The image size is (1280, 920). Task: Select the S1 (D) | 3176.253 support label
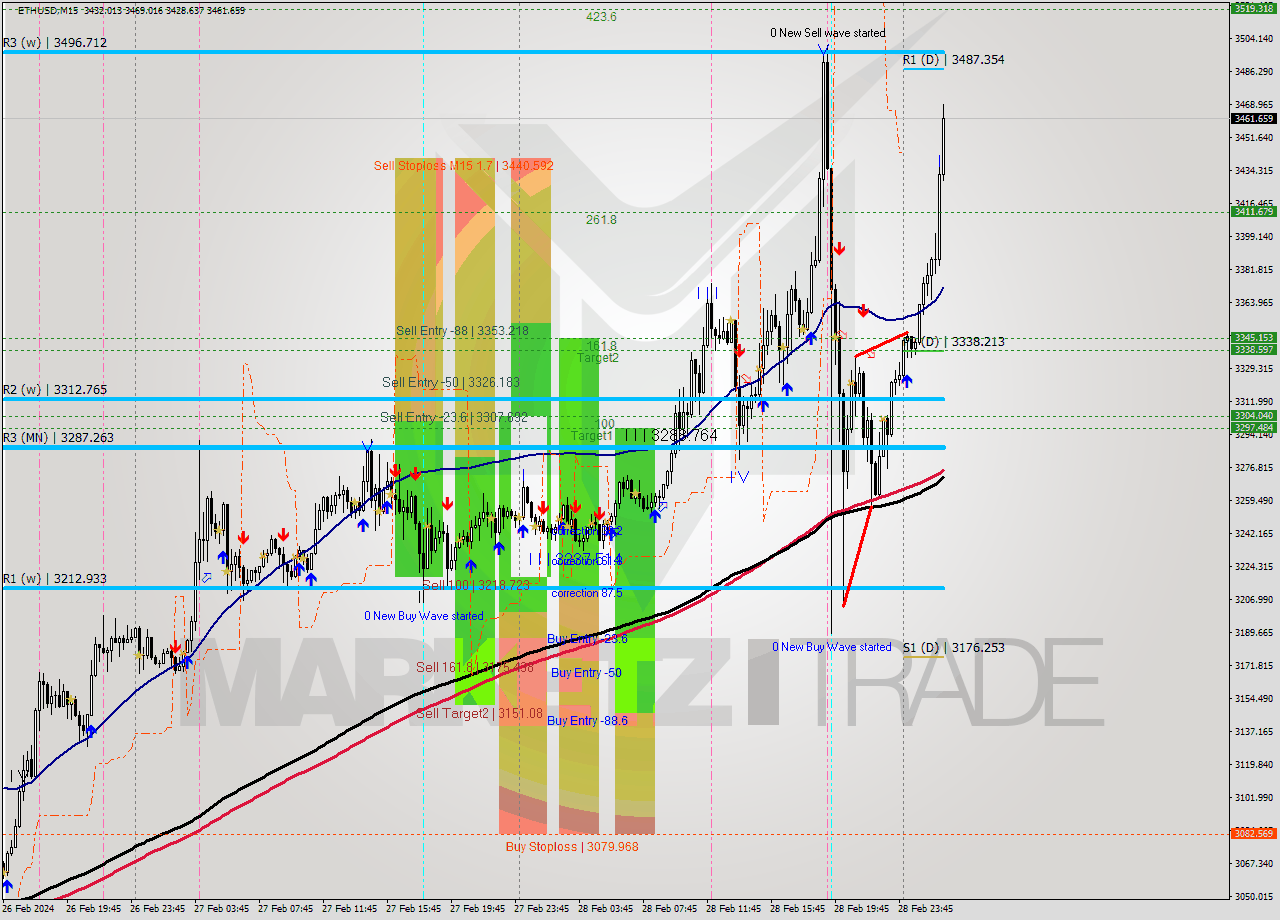pyautogui.click(x=953, y=648)
